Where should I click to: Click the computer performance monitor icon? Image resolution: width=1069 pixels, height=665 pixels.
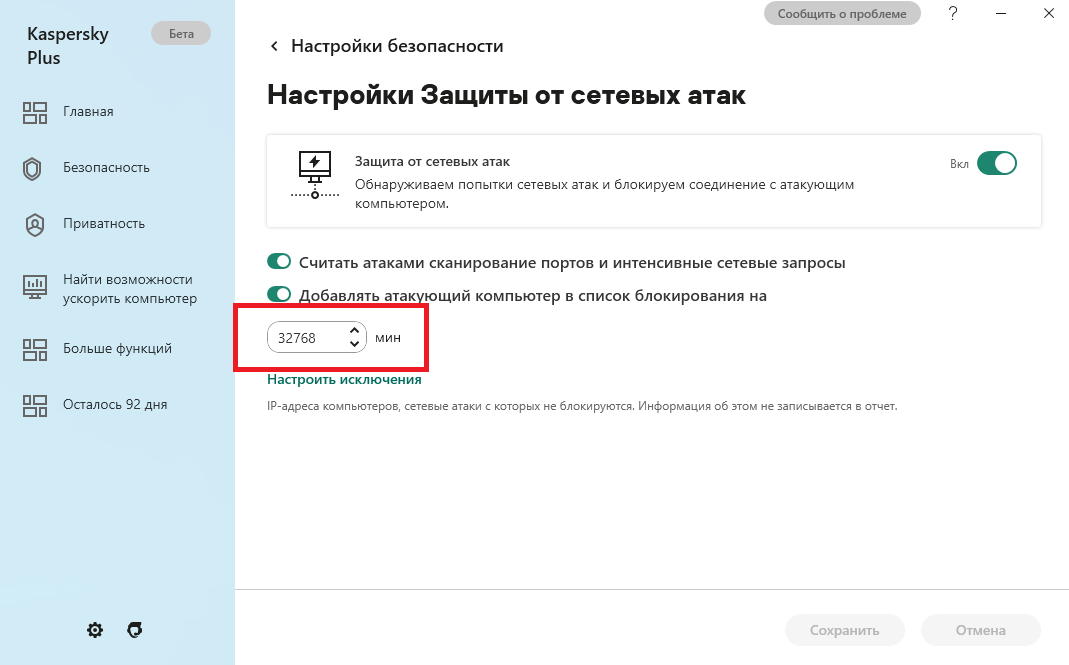(35, 287)
